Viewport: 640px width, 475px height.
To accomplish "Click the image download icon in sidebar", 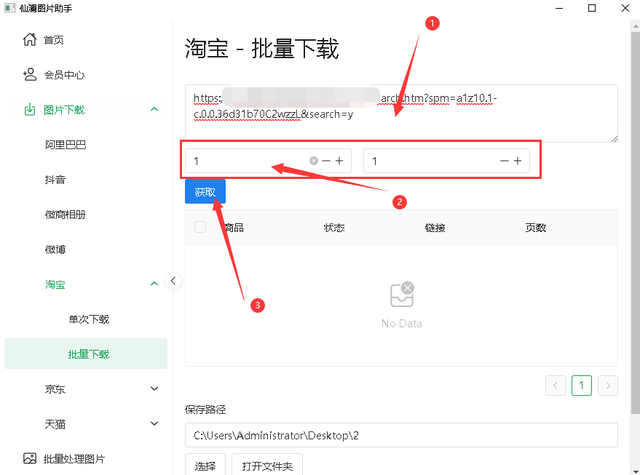I will (30, 109).
